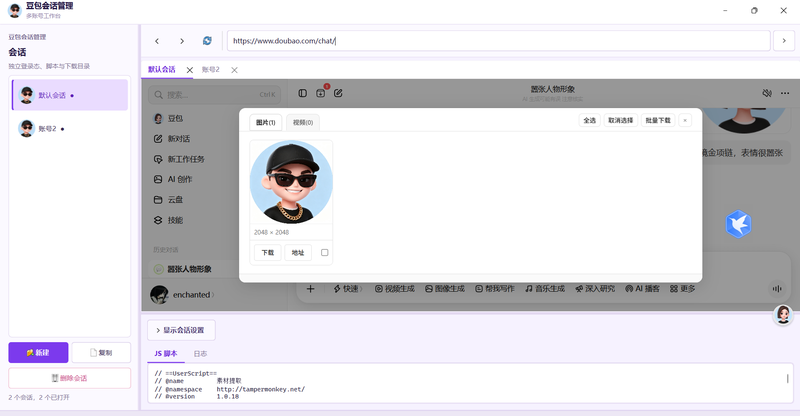800x416 pixels.
Task: Click the plus attachment icon
Action: click(310, 289)
